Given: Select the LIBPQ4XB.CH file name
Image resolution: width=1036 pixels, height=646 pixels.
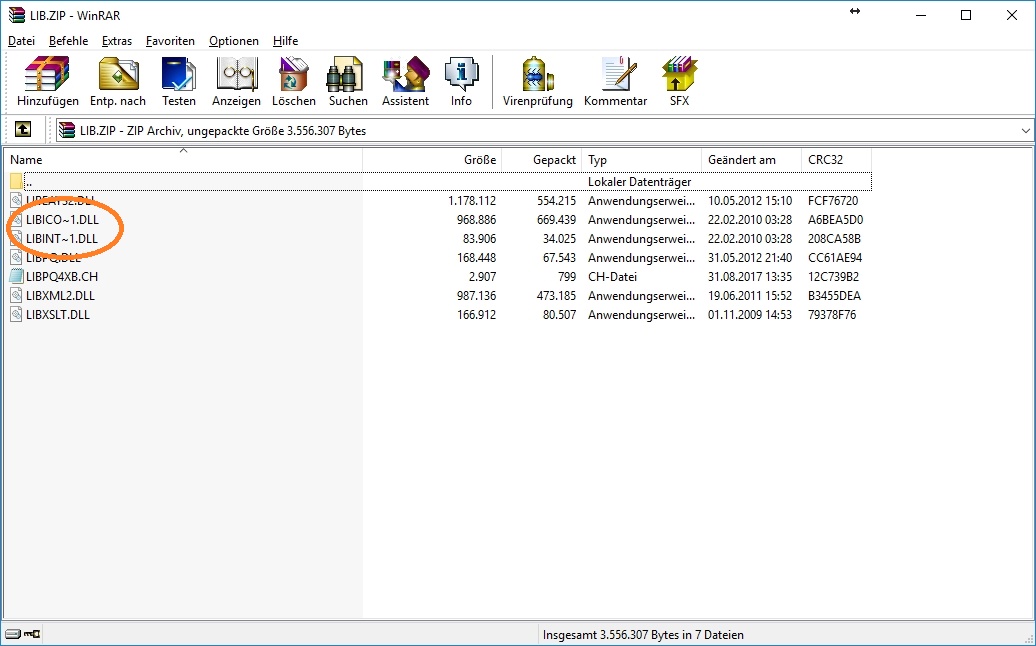Looking at the screenshot, I should pyautogui.click(x=62, y=276).
